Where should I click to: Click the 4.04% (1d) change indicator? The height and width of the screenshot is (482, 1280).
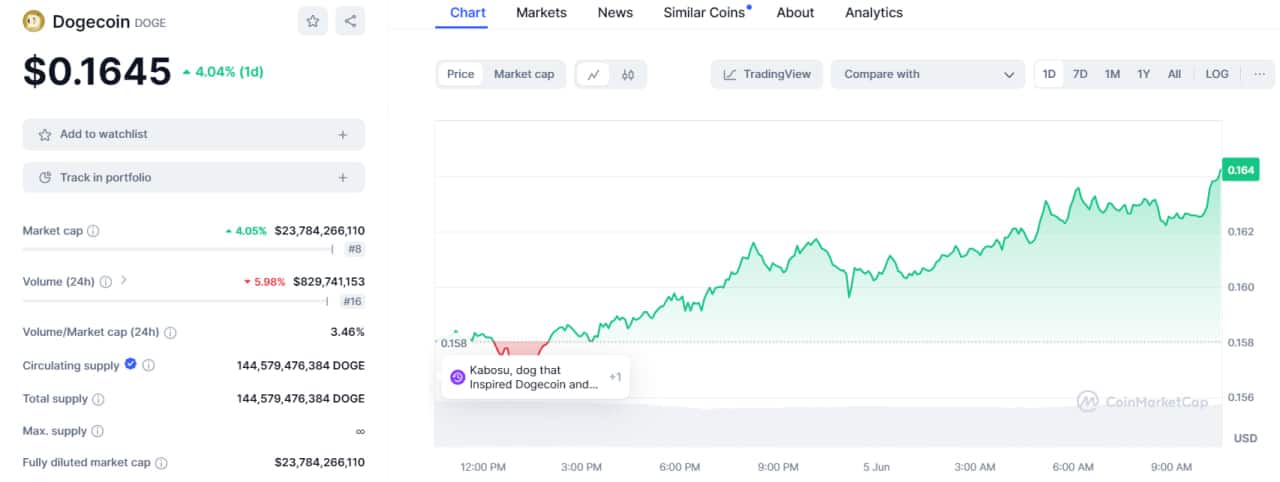click(x=223, y=72)
